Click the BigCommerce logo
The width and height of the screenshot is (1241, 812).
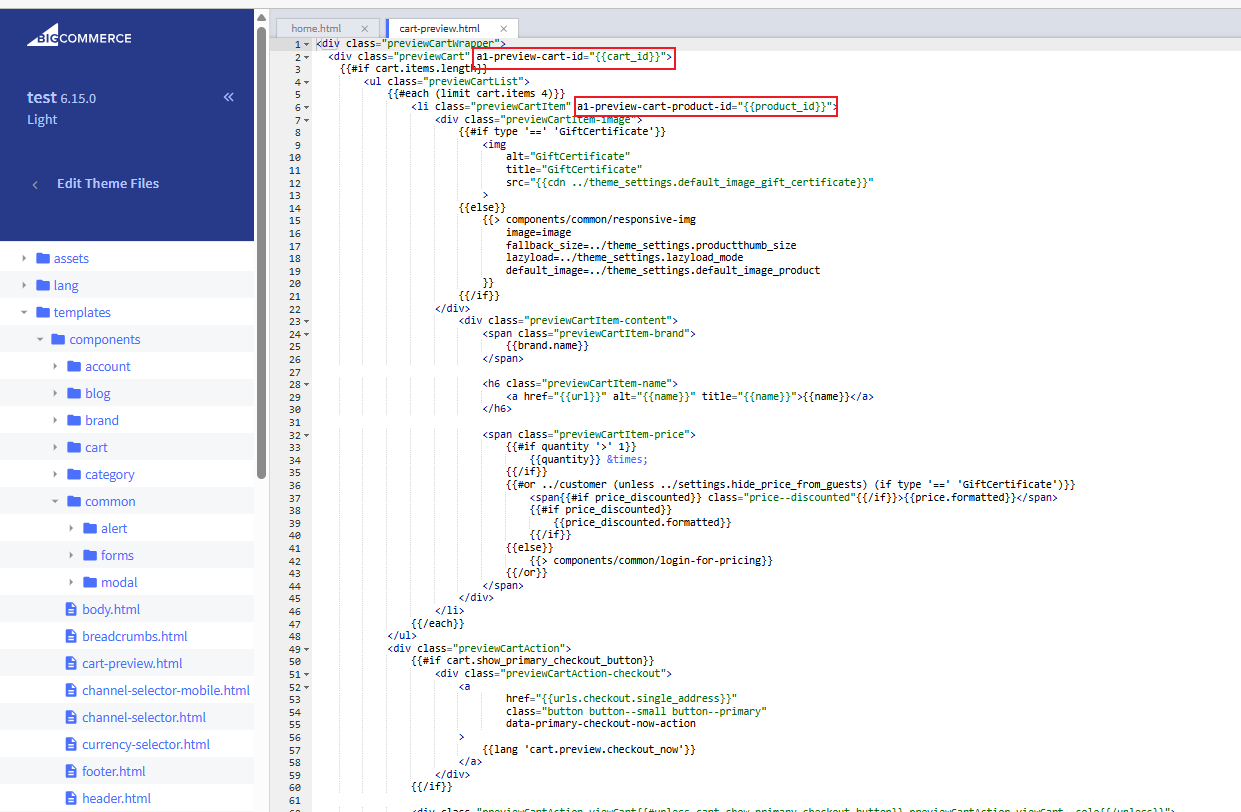click(x=79, y=38)
